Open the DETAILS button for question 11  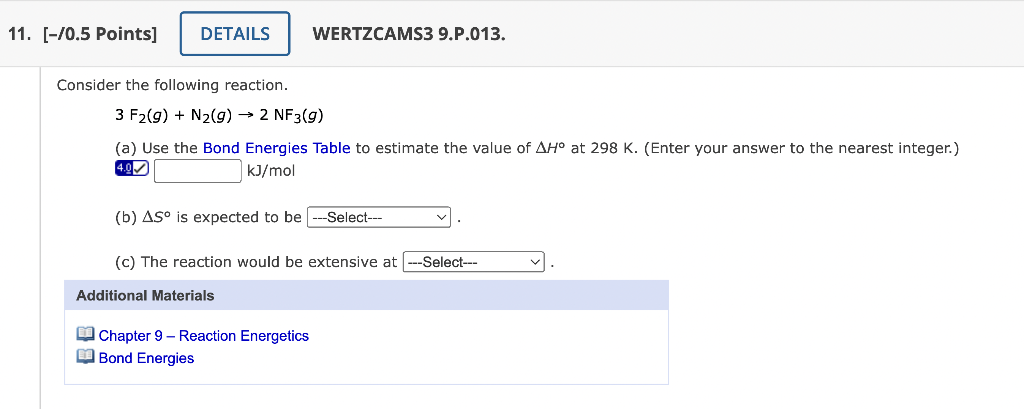pyautogui.click(x=235, y=34)
